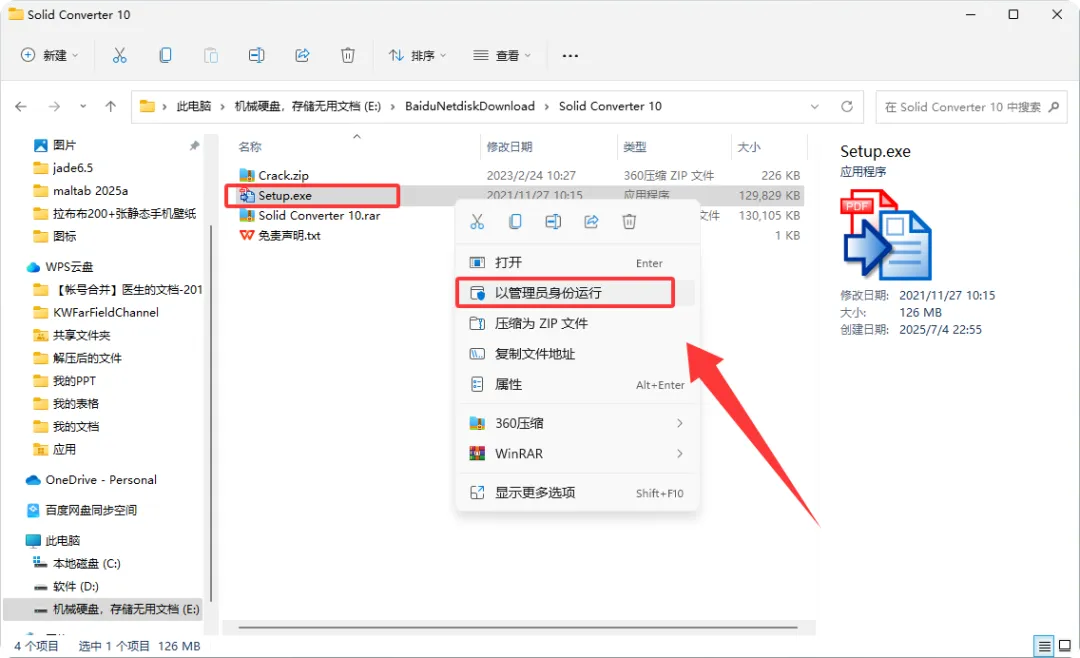Select 免责声明.txt file name

289,236
